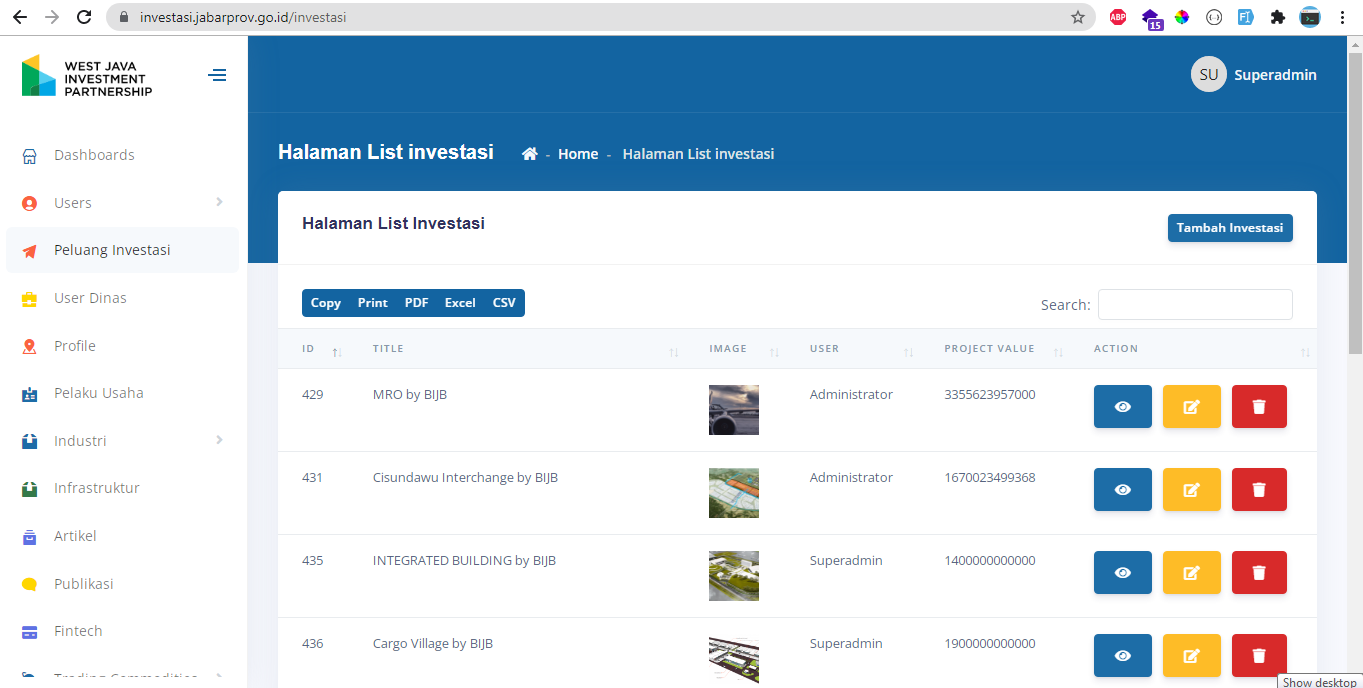
Task: Open Peluang Investasi in the sidebar
Action: [112, 250]
